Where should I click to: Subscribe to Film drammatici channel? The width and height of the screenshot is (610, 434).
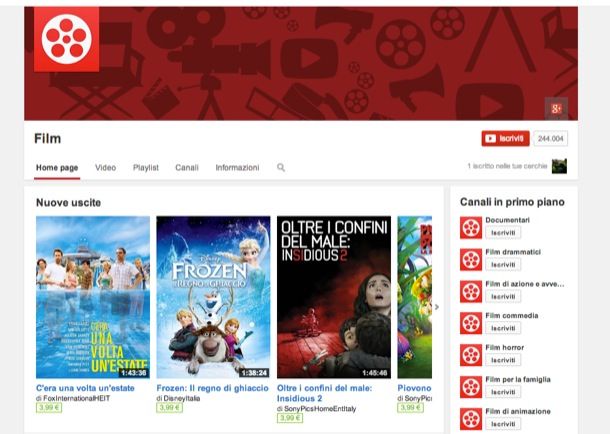(x=503, y=264)
